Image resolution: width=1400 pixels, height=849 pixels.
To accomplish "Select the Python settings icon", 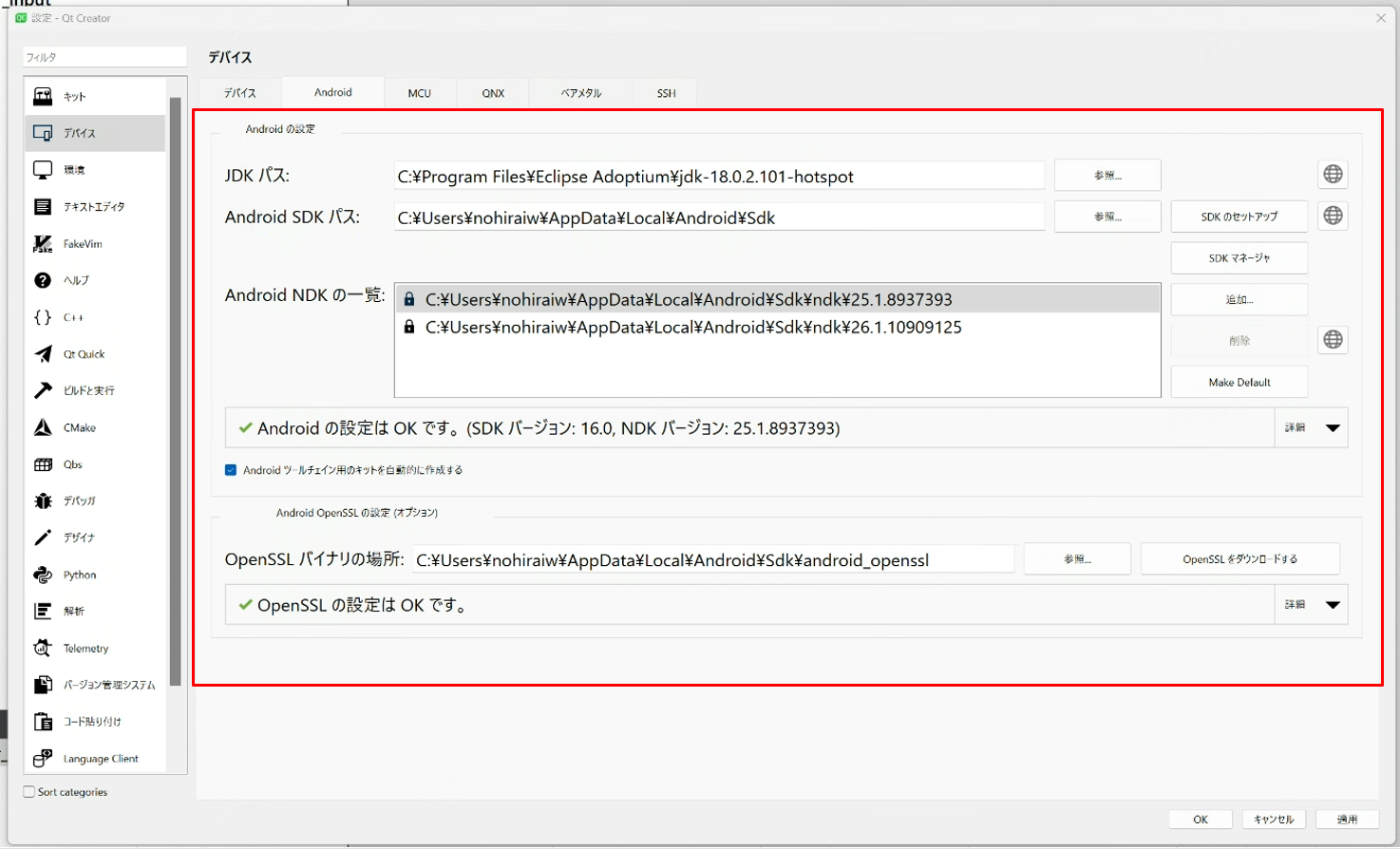I will (x=44, y=575).
